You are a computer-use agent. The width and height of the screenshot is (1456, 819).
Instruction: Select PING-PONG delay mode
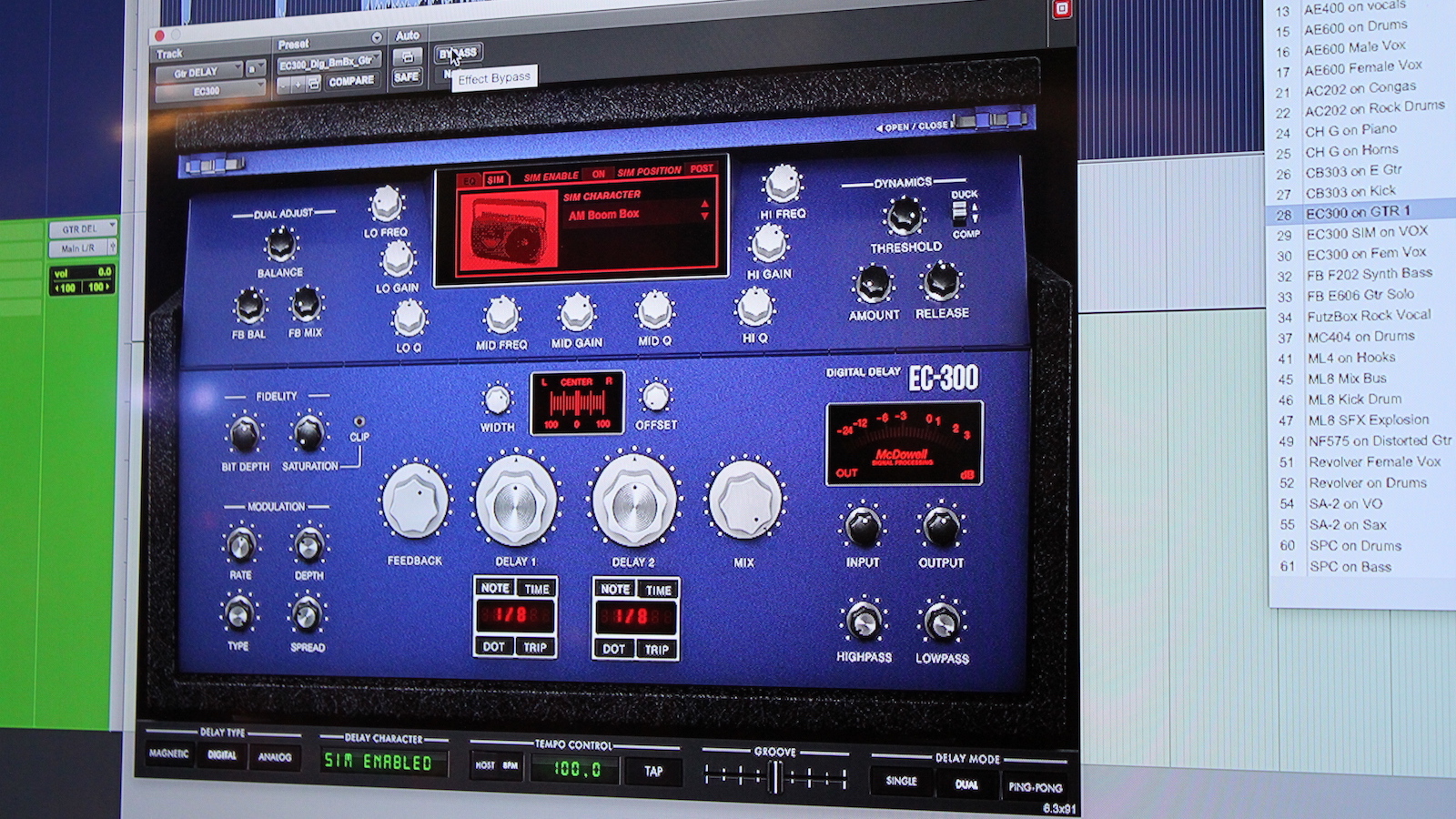coord(1036,787)
